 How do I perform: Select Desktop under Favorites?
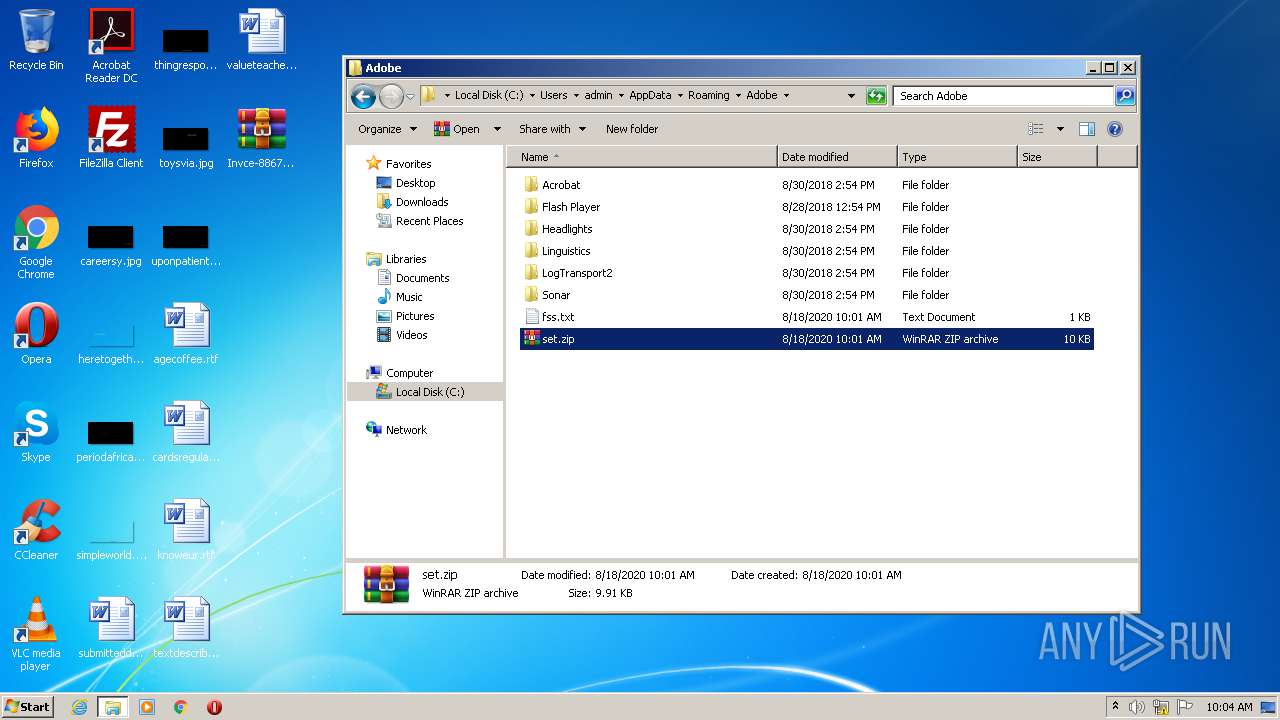point(415,183)
